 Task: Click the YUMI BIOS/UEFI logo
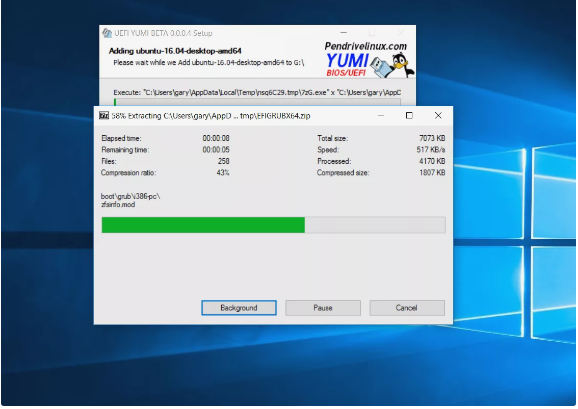coord(347,64)
